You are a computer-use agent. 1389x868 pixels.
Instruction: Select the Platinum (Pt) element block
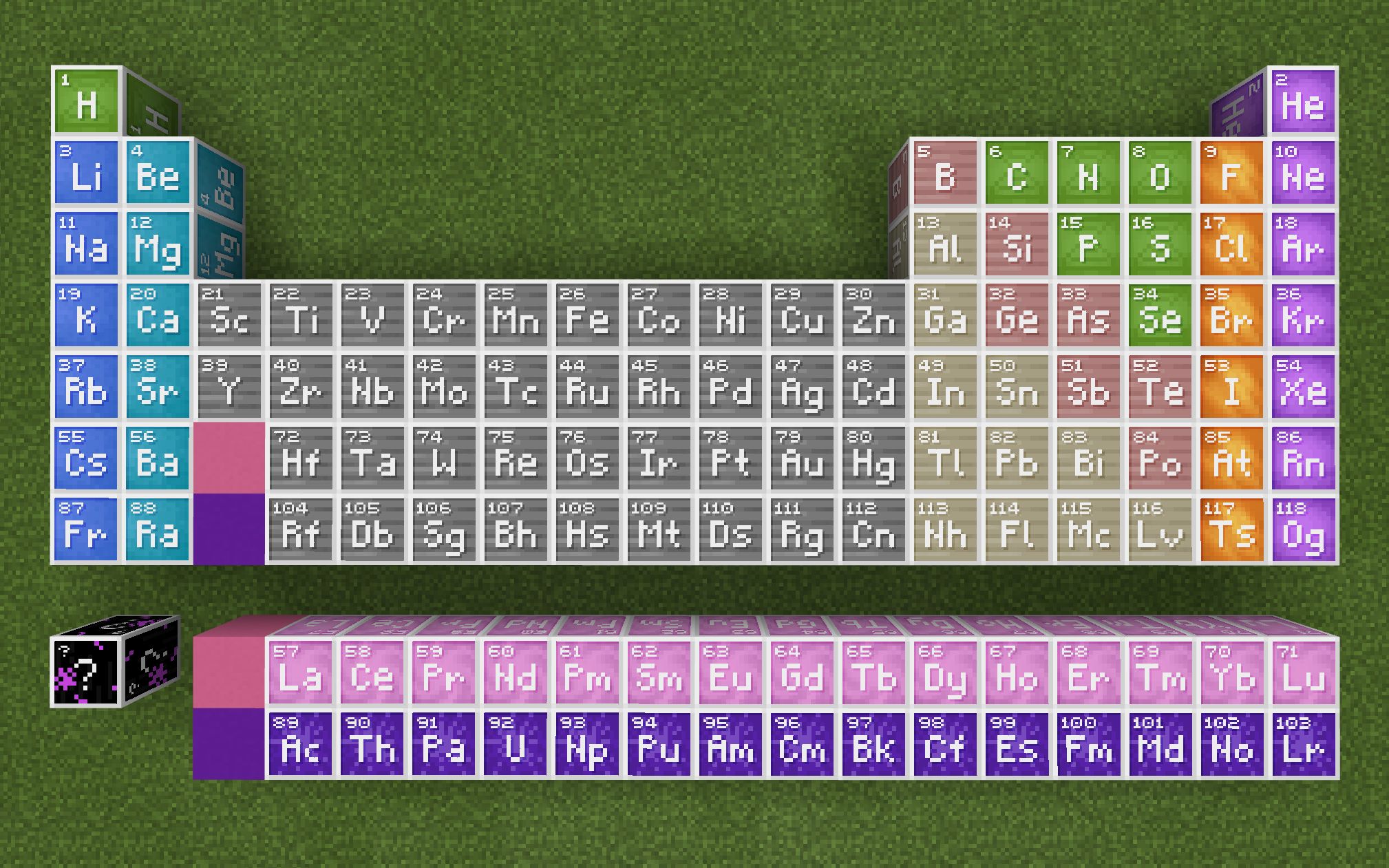(730, 458)
